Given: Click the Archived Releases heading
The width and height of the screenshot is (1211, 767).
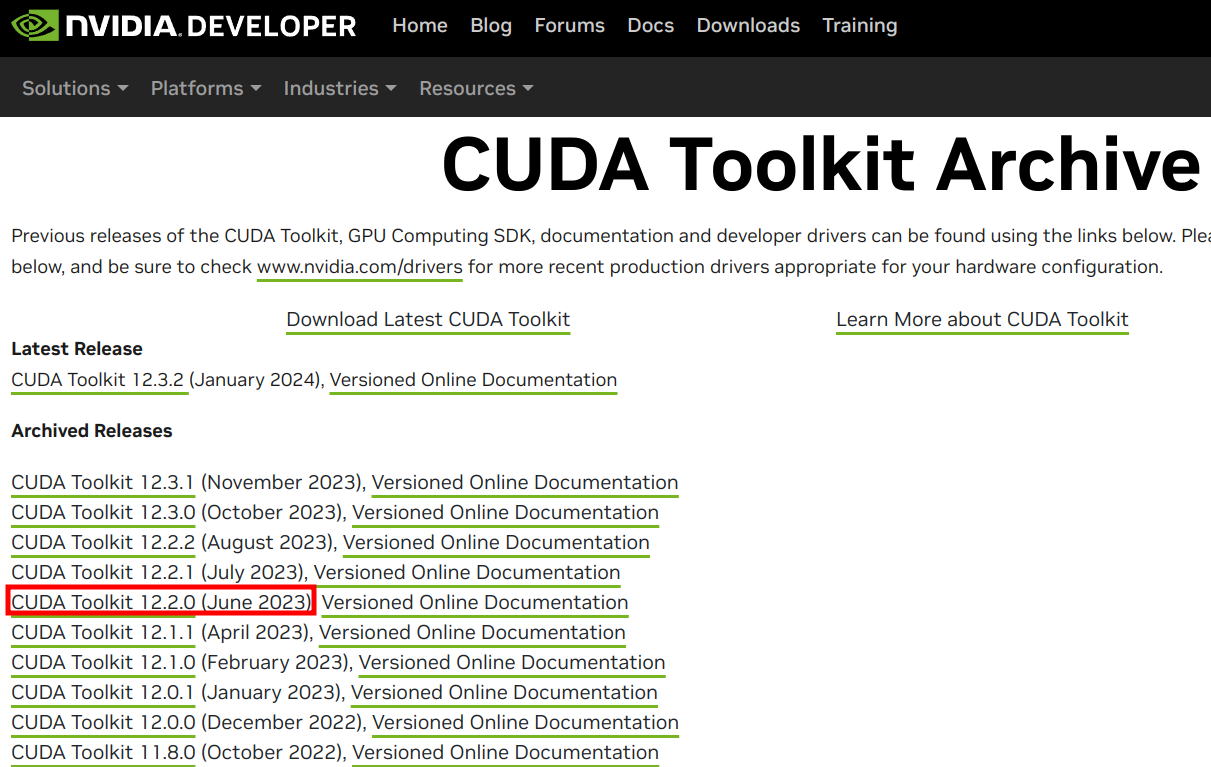Looking at the screenshot, I should coord(92,431).
